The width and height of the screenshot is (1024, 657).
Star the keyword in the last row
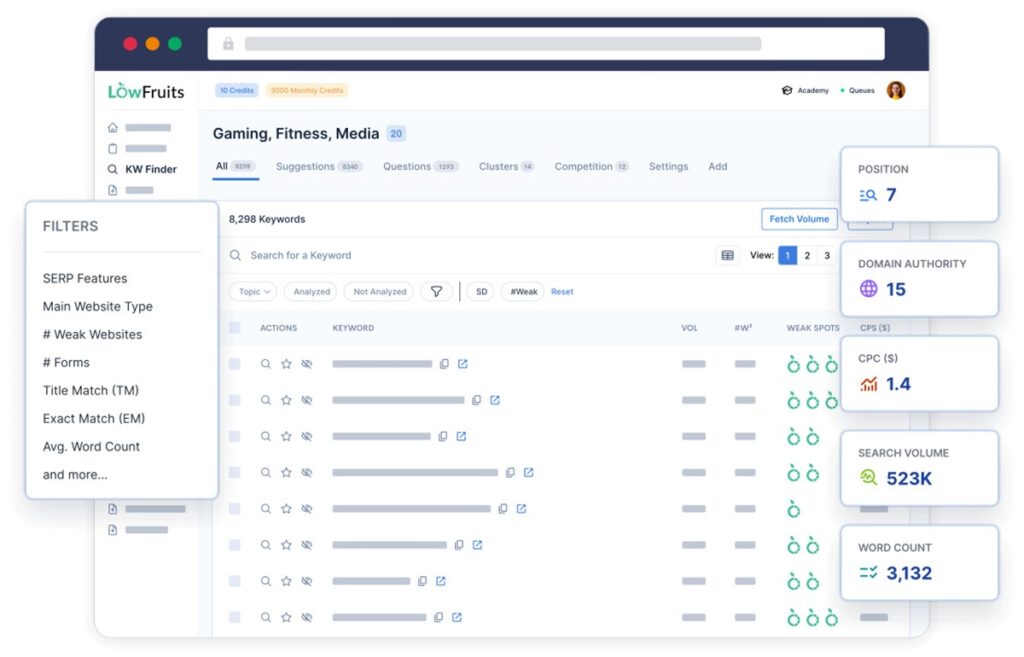click(286, 617)
